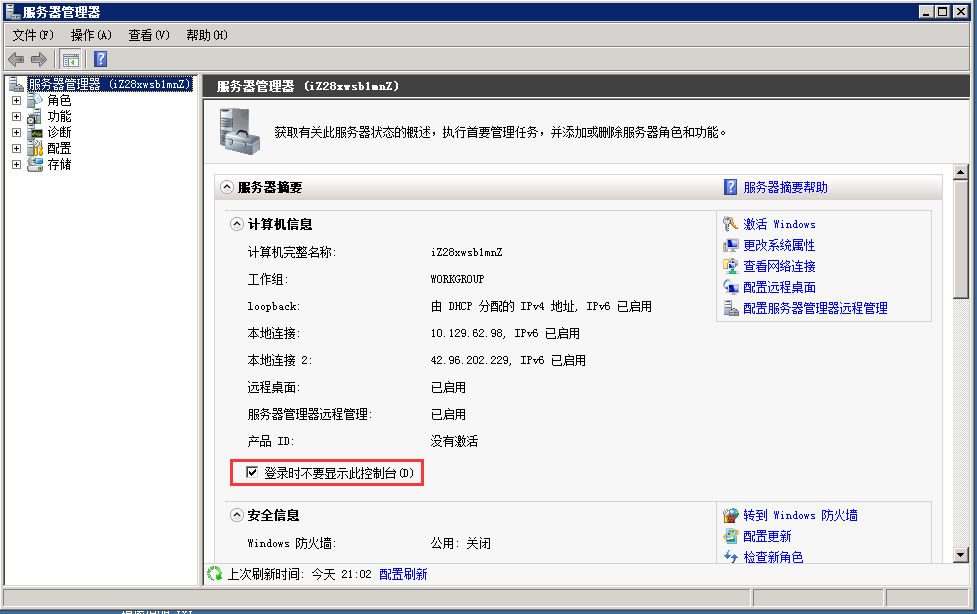
Task: Click the 激活 Windows key icon
Action: 728,224
